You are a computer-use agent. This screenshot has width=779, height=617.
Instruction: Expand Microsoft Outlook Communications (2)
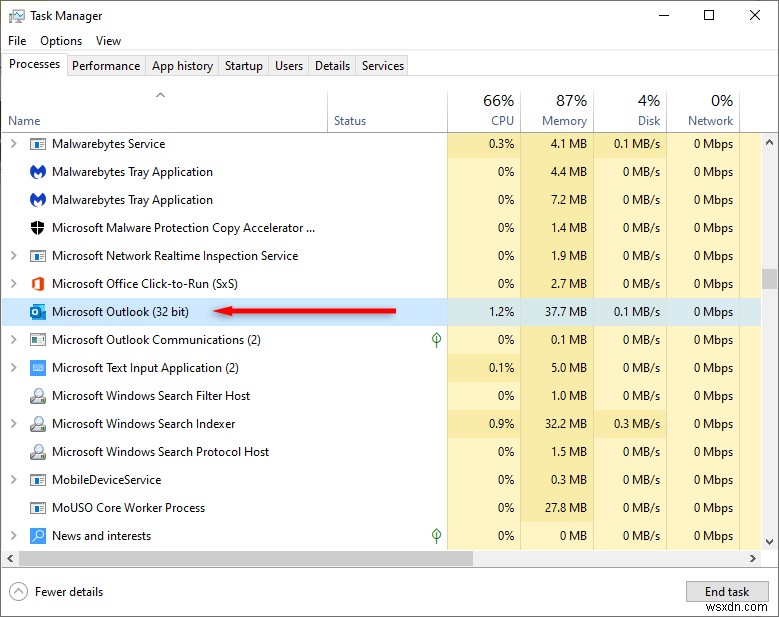pos(14,340)
